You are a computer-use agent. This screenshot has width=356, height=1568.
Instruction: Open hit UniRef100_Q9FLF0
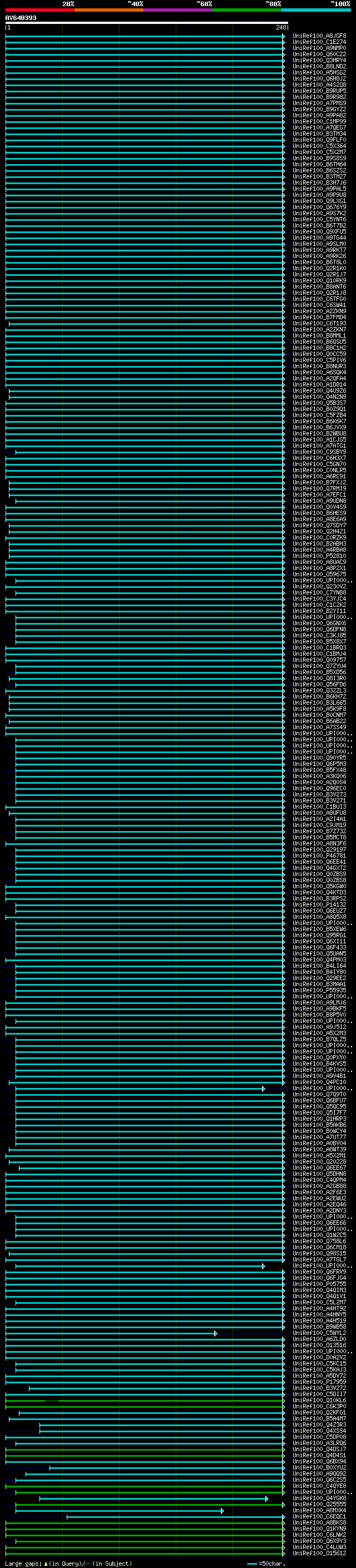coord(319,140)
